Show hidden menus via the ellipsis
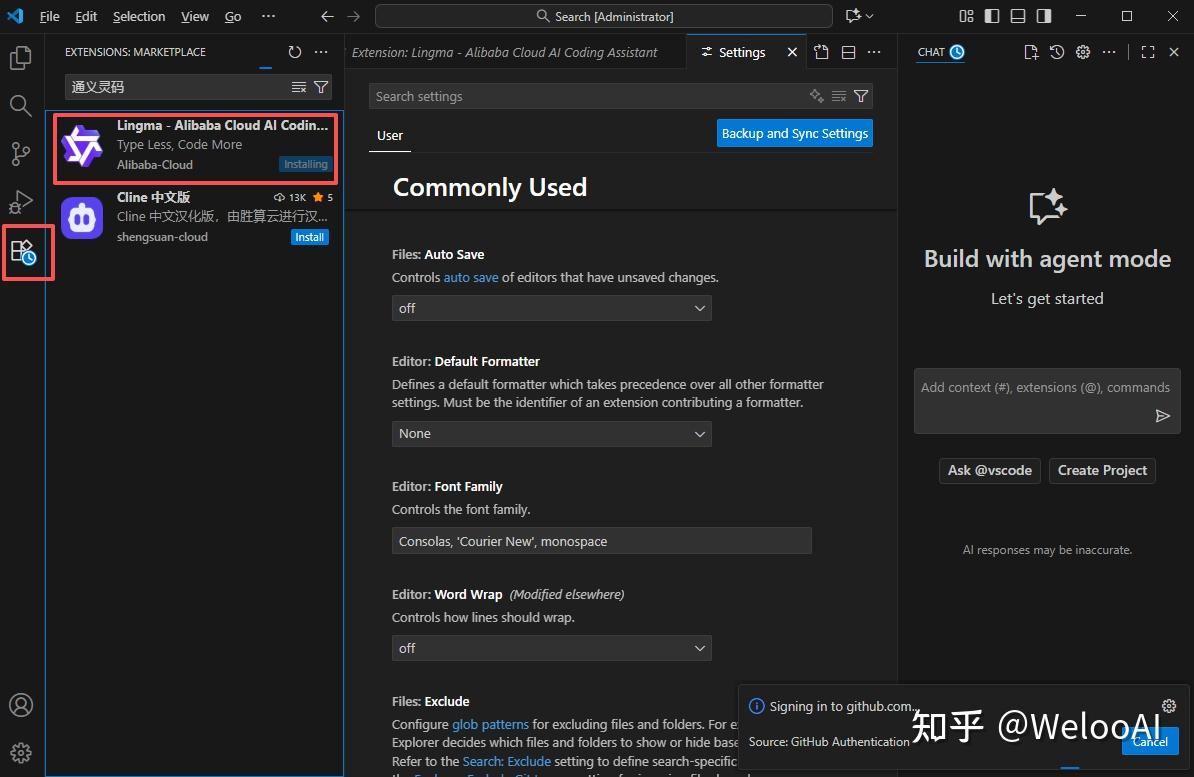The height and width of the screenshot is (777, 1194). click(268, 16)
